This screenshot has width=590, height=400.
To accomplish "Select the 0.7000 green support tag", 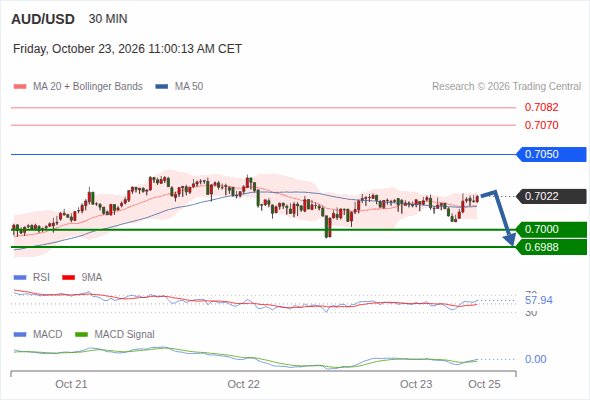I will pyautogui.click(x=552, y=229).
